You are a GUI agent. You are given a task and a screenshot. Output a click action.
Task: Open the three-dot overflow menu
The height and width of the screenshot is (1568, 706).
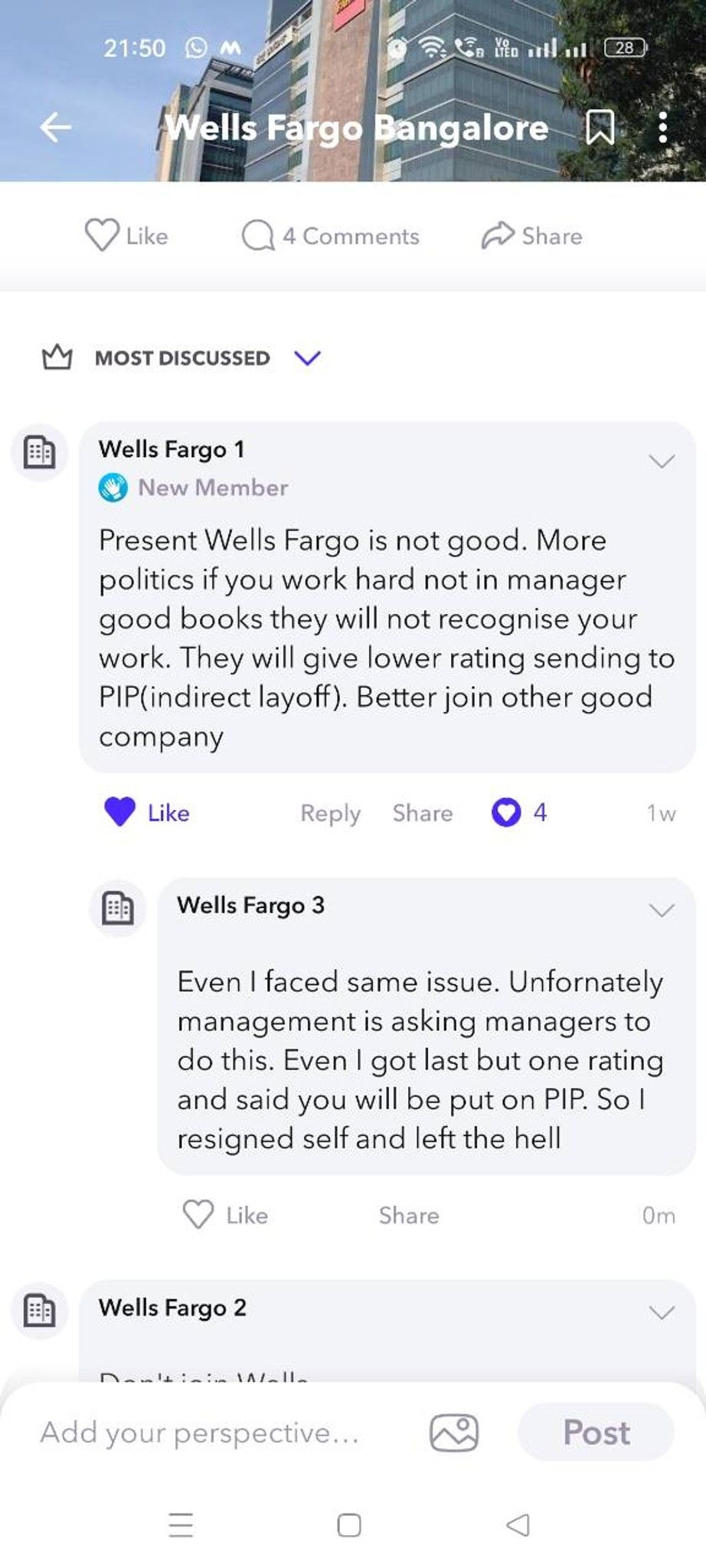click(663, 127)
